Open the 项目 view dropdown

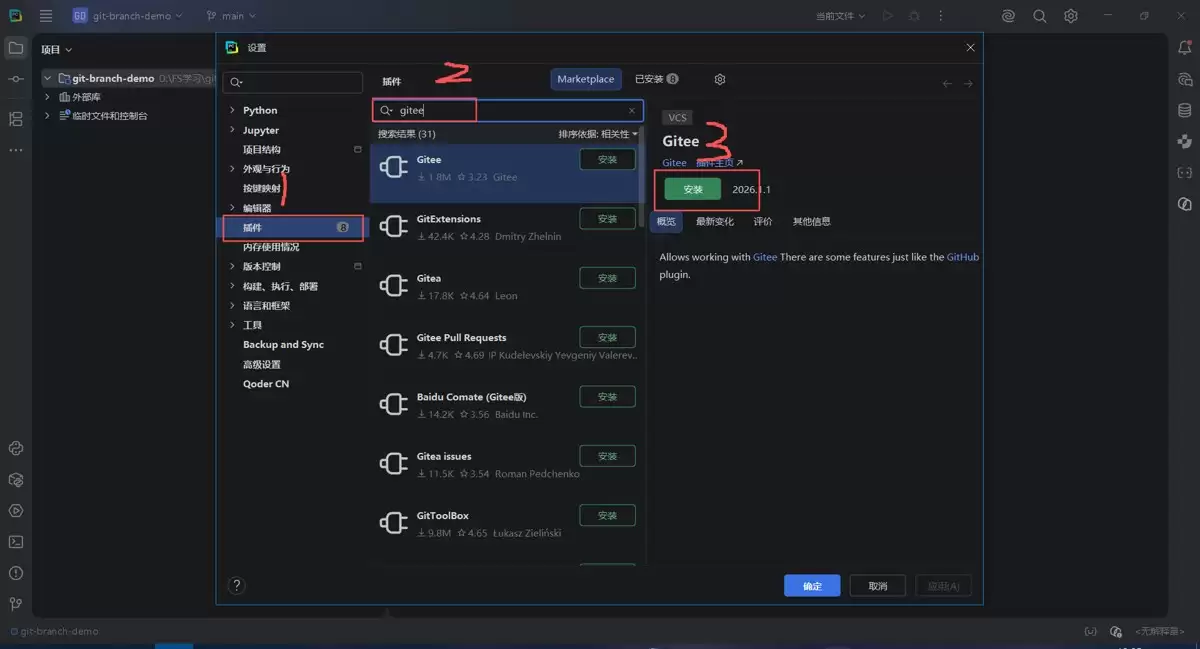(56, 49)
